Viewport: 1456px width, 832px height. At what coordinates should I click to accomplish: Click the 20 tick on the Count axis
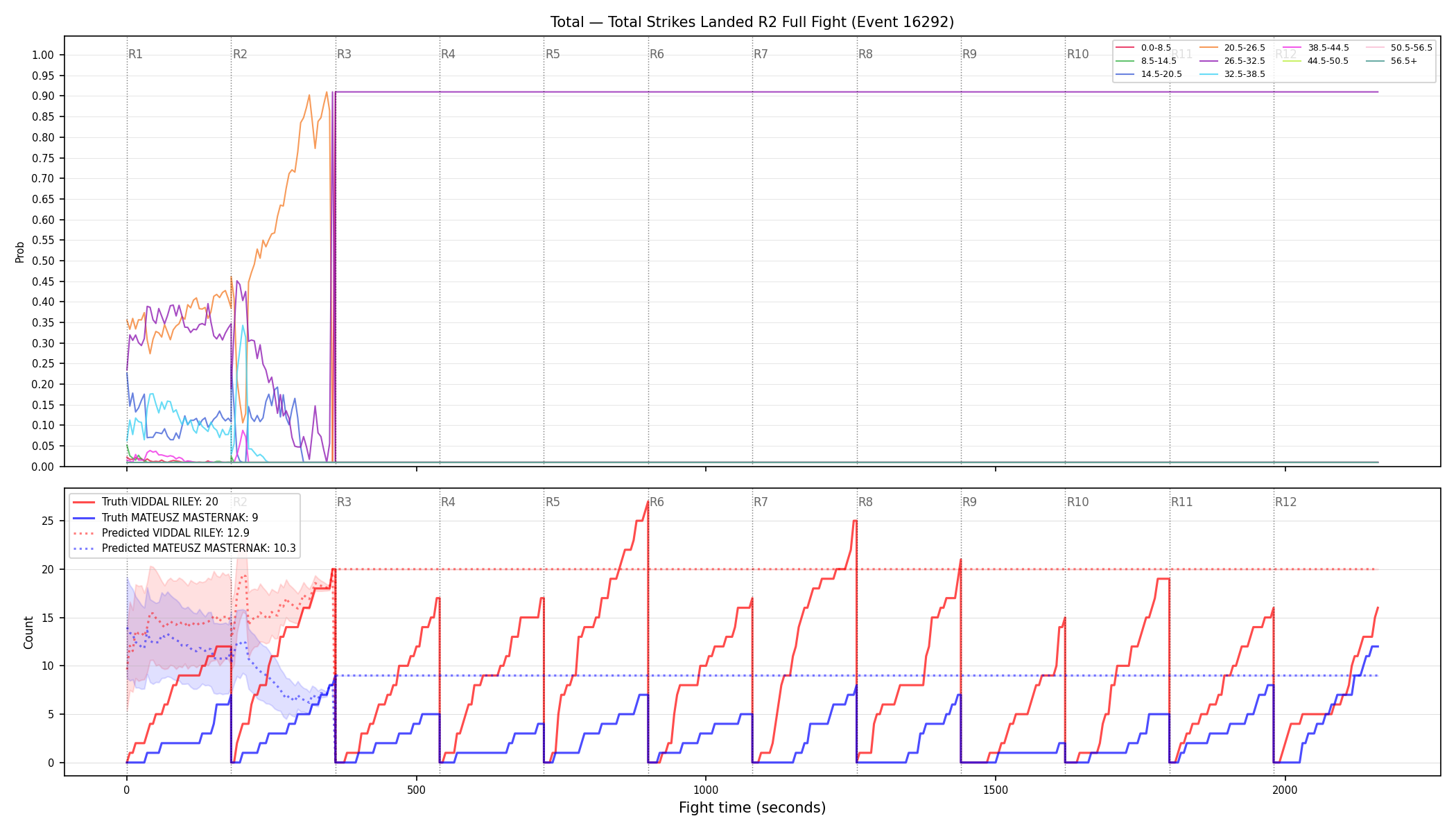[49, 569]
